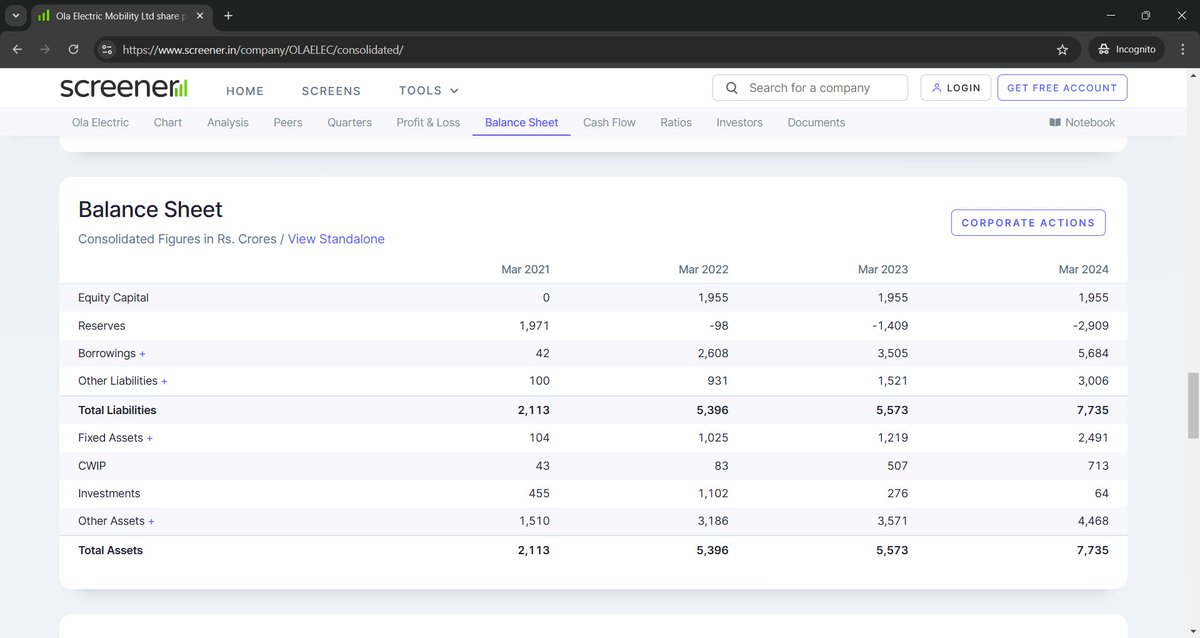Click the browser forward arrow
1200x638 pixels.
[45, 49]
